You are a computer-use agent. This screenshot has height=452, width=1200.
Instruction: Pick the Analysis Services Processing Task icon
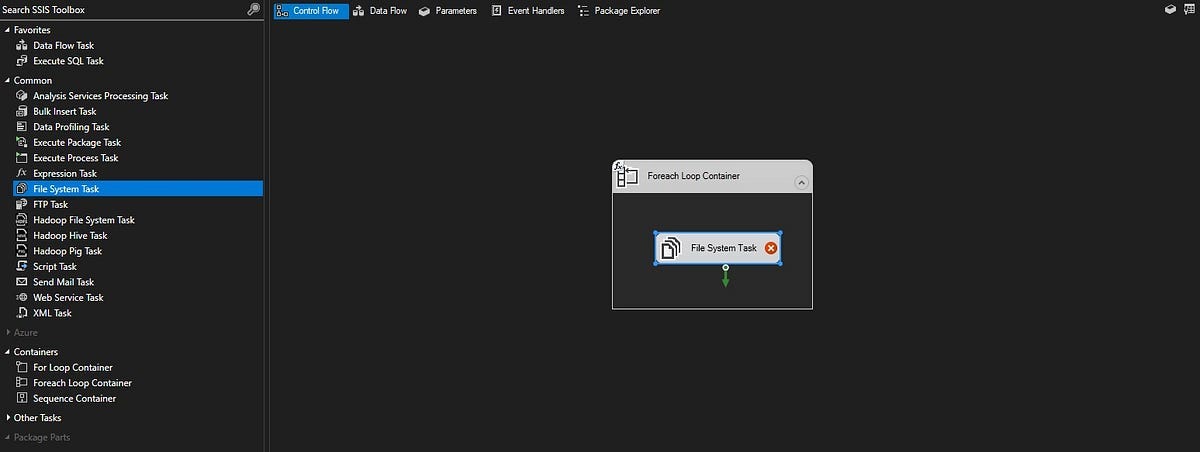pos(23,96)
